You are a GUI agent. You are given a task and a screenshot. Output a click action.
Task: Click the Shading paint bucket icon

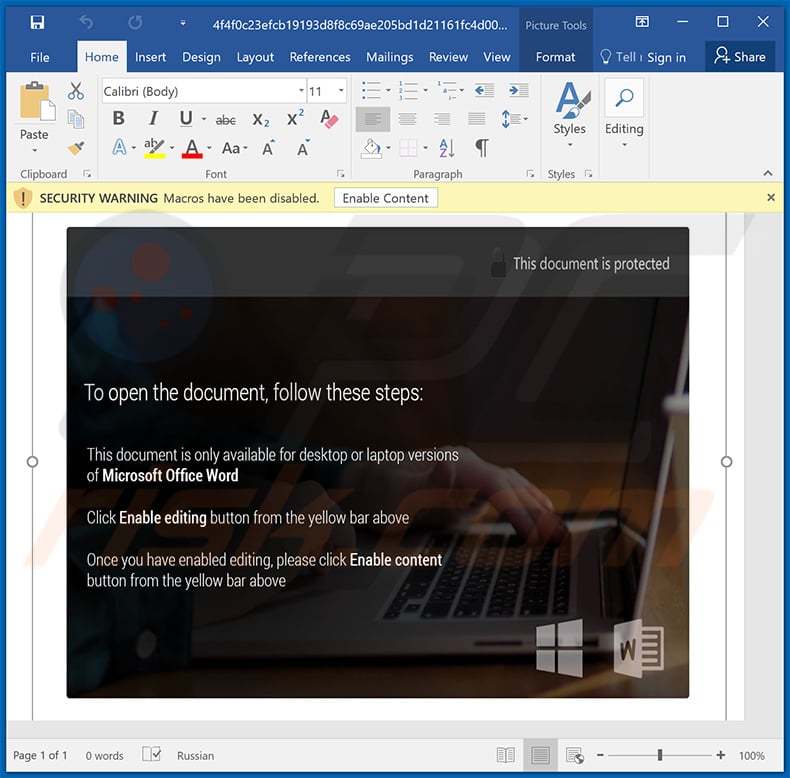pyautogui.click(x=371, y=148)
